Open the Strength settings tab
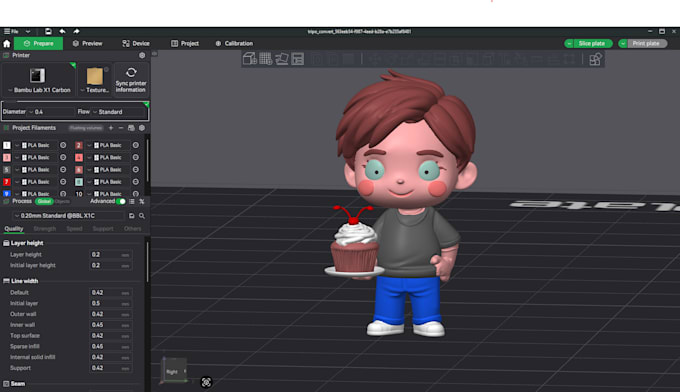The image size is (680, 392). click(45, 229)
